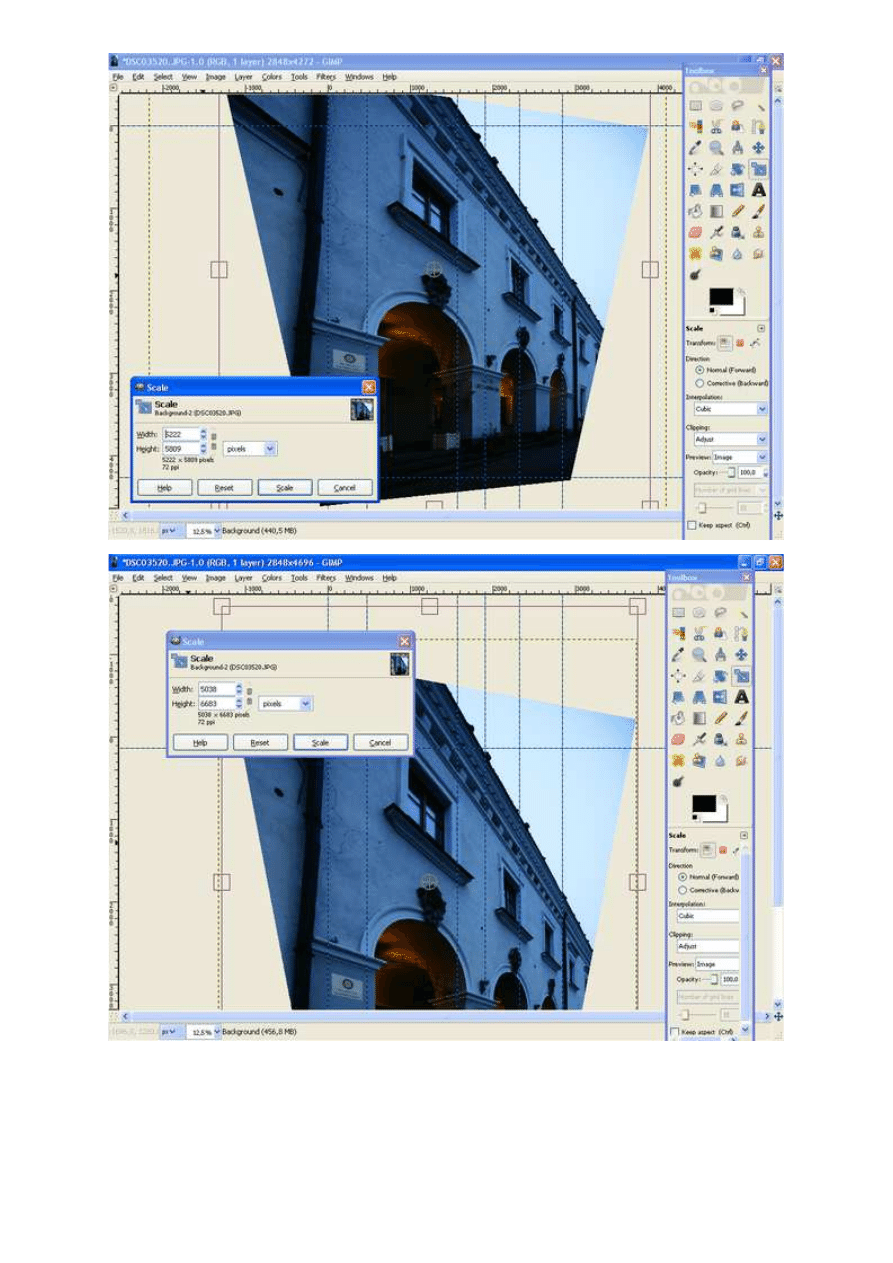Image resolution: width=893 pixels, height=1263 pixels.
Task: Select the Bucket Fill tool
Action: 695,211
